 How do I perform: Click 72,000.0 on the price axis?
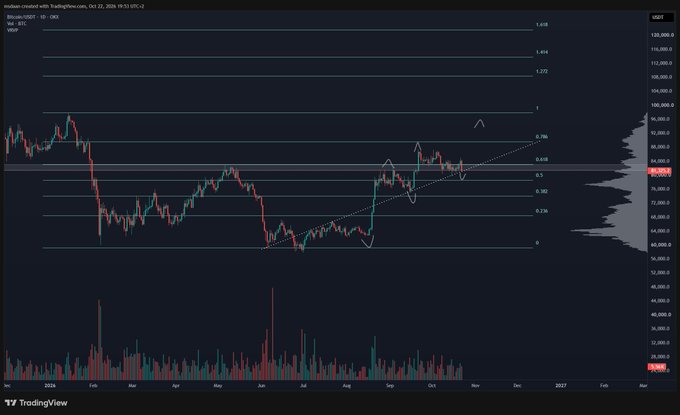pos(661,203)
